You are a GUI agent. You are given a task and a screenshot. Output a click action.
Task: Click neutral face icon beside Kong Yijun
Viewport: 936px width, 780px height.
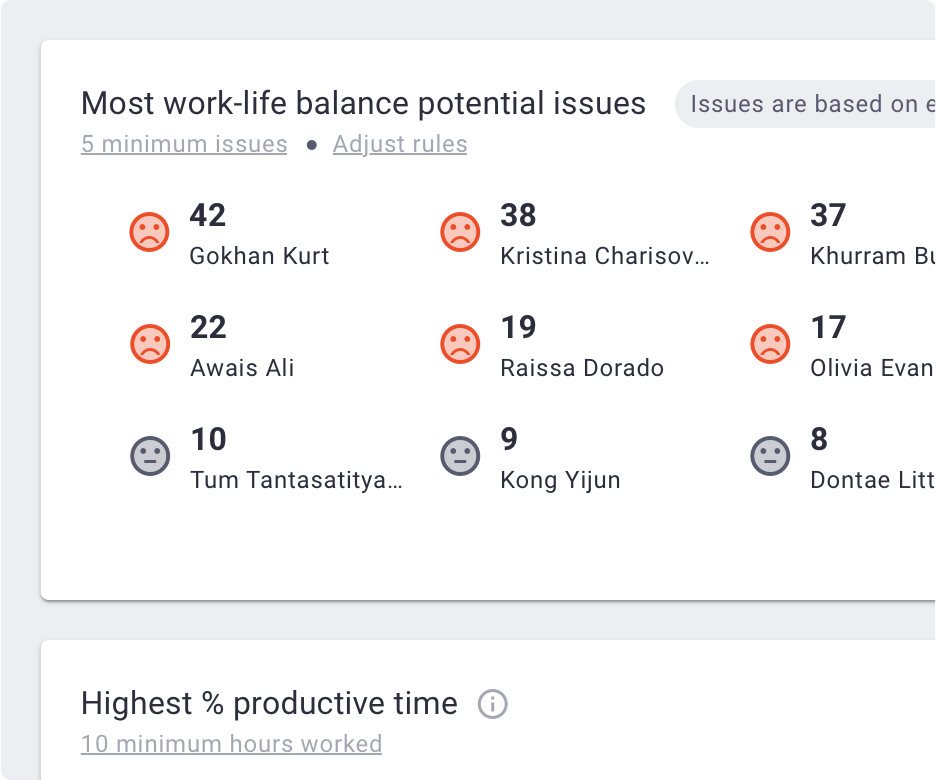pyautogui.click(x=459, y=456)
